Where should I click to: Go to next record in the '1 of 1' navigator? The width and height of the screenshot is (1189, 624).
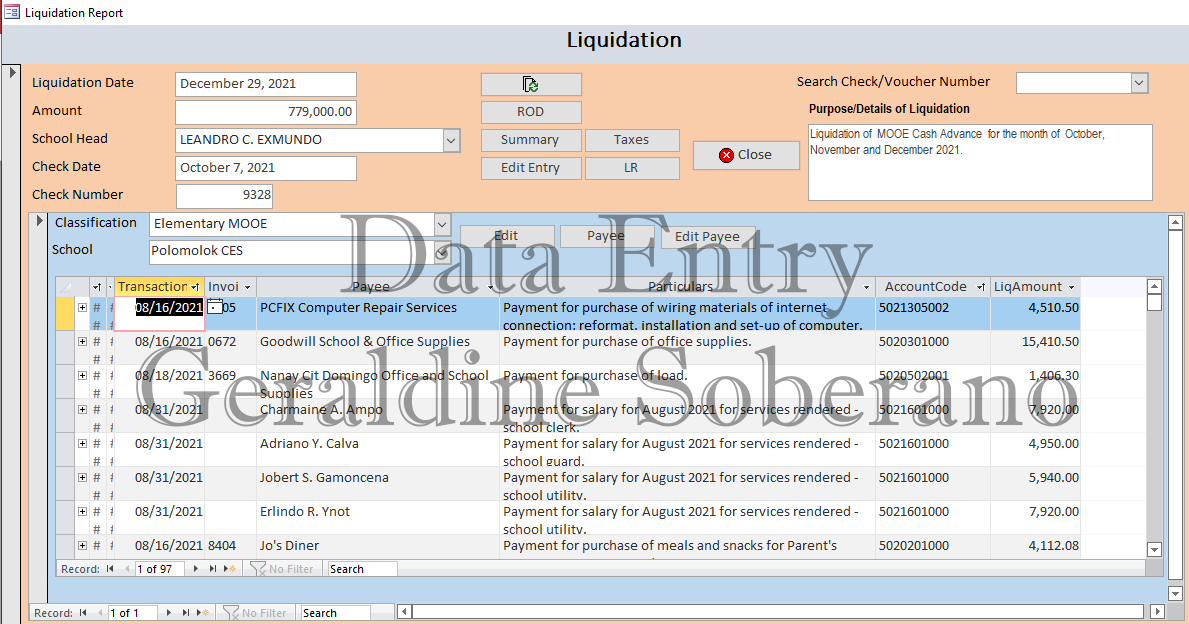[x=168, y=613]
